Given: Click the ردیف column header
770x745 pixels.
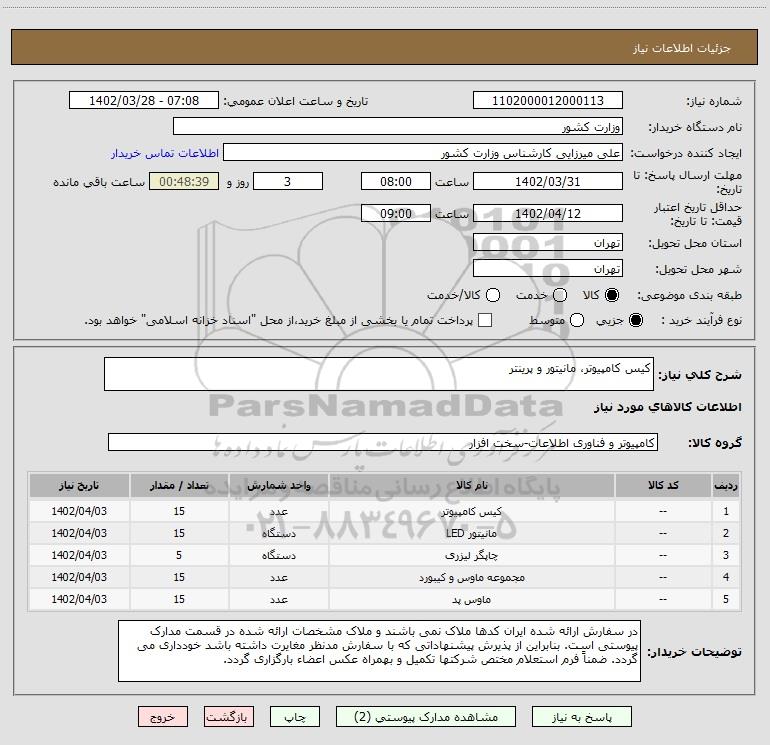Looking at the screenshot, I should click(x=726, y=485).
